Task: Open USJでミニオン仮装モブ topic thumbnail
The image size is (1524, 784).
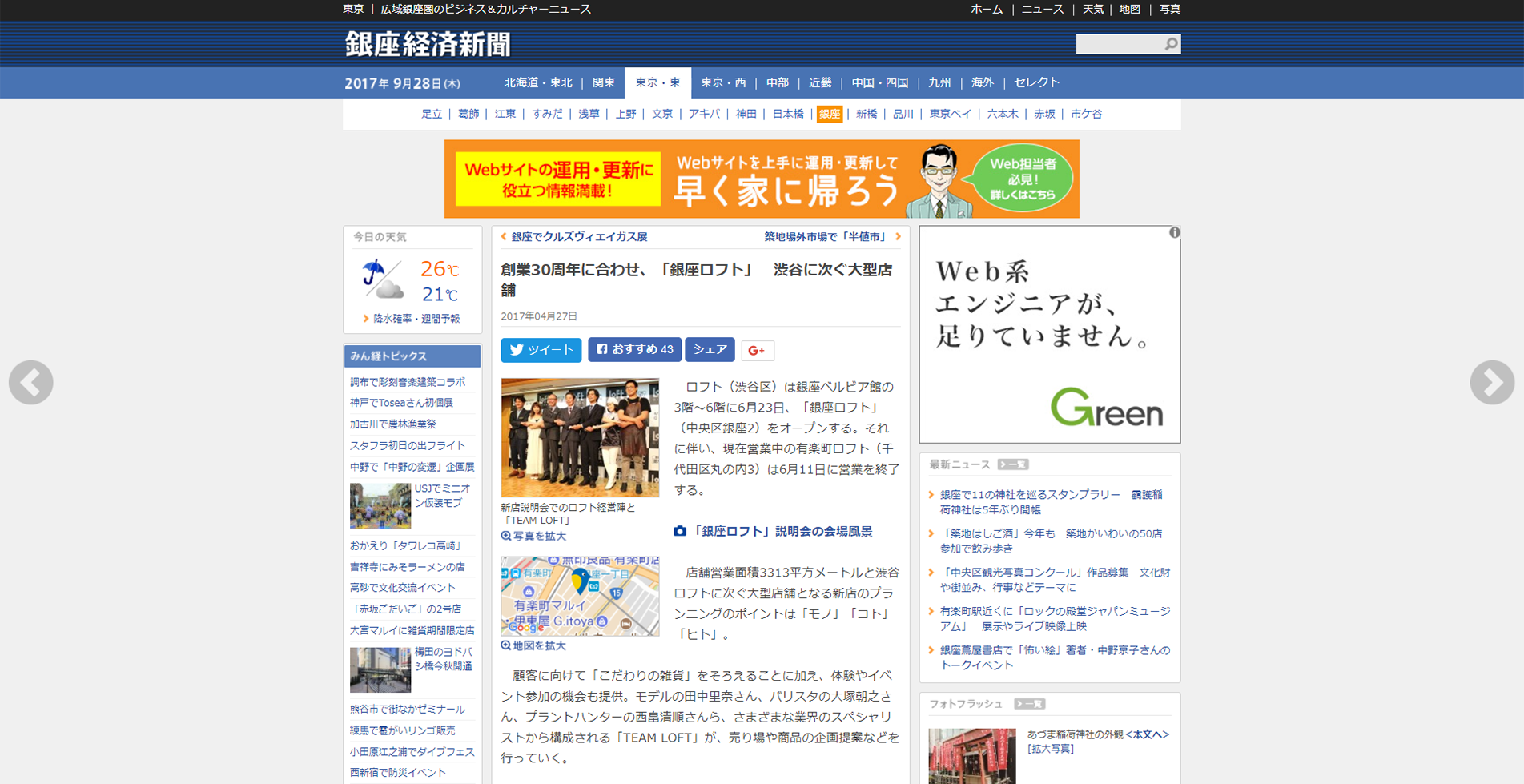Action: tap(380, 506)
